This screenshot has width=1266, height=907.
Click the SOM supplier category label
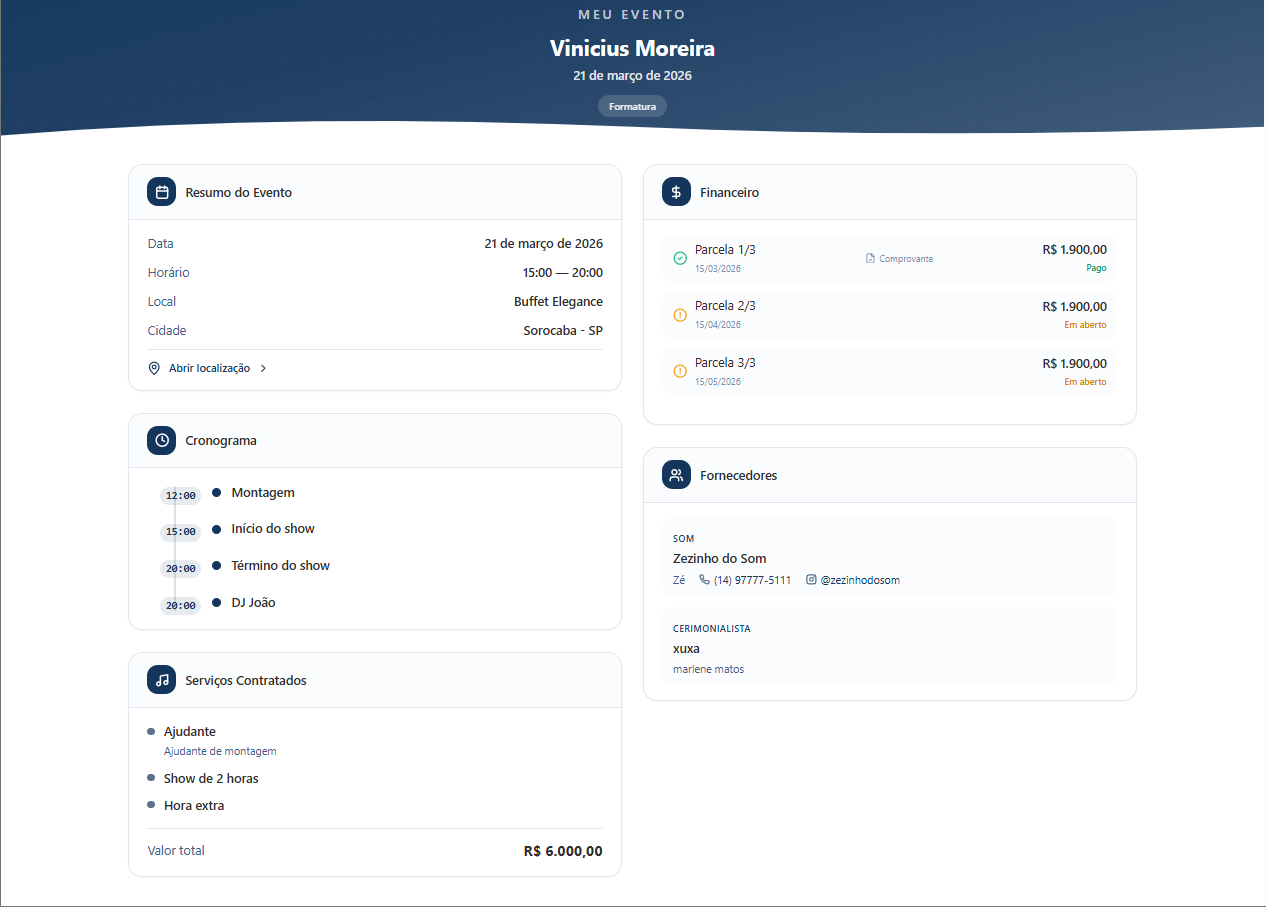pos(683,539)
